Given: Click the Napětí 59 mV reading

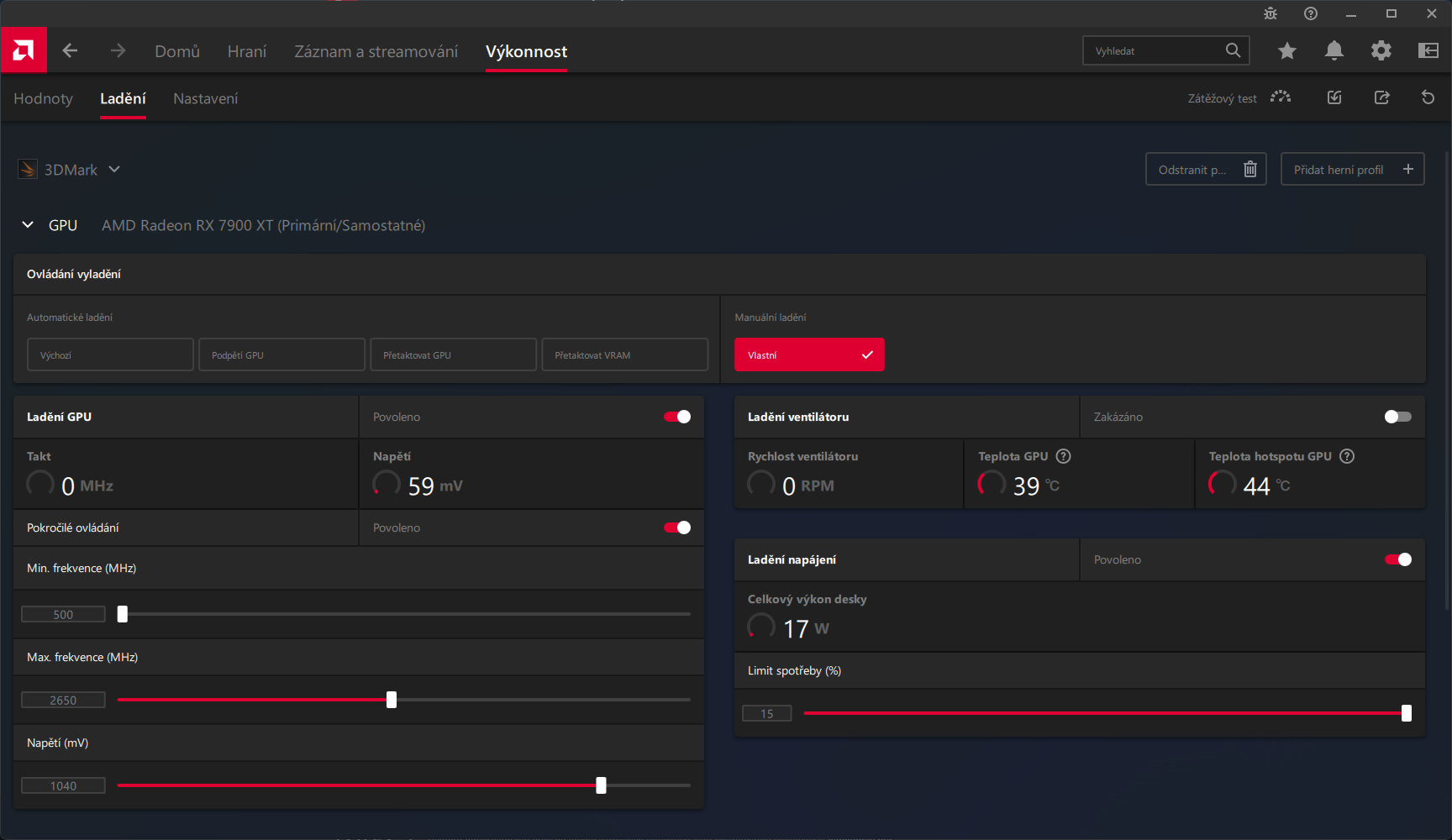Looking at the screenshot, I should pos(418,485).
